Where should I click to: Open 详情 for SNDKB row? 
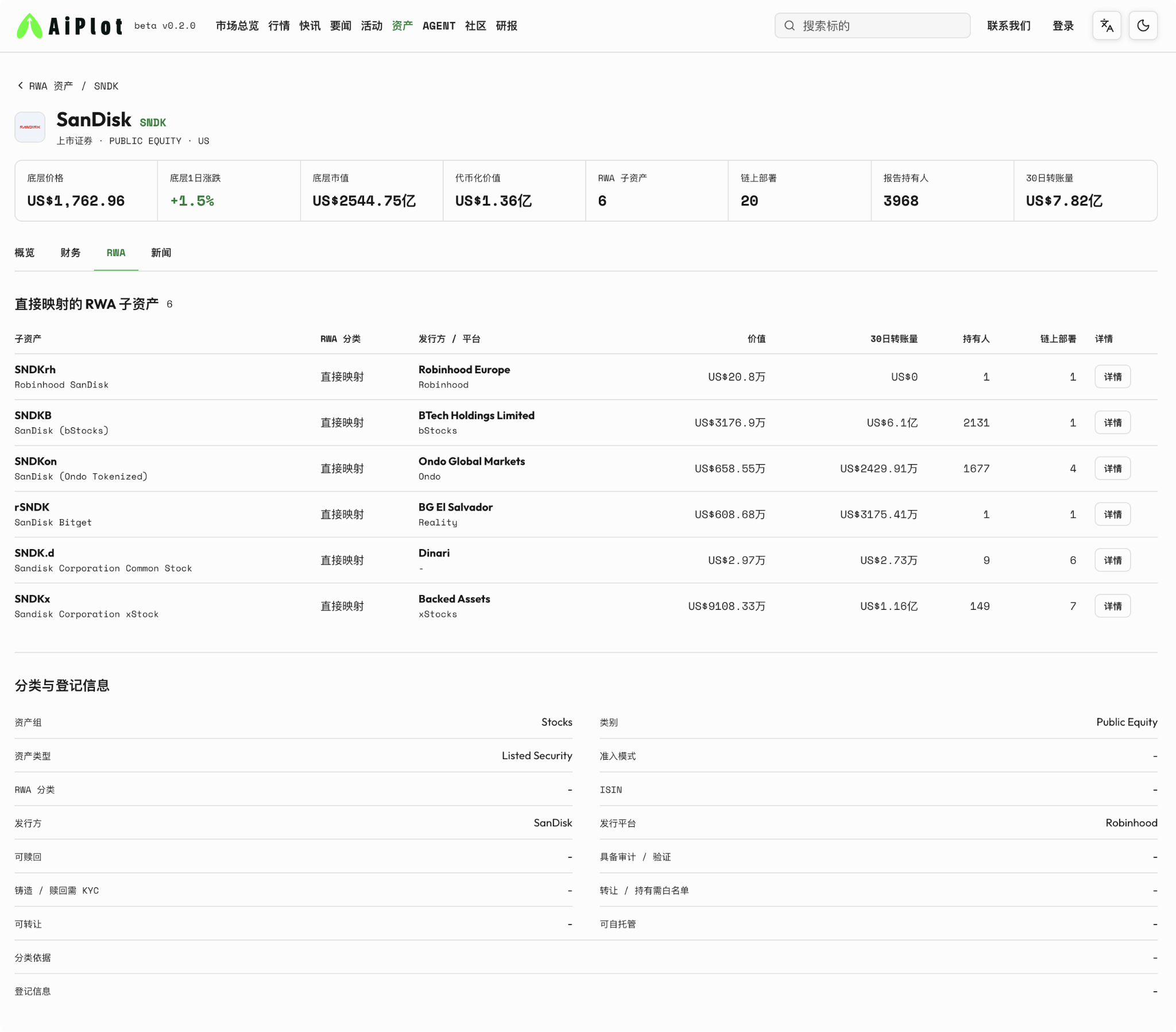click(1112, 423)
